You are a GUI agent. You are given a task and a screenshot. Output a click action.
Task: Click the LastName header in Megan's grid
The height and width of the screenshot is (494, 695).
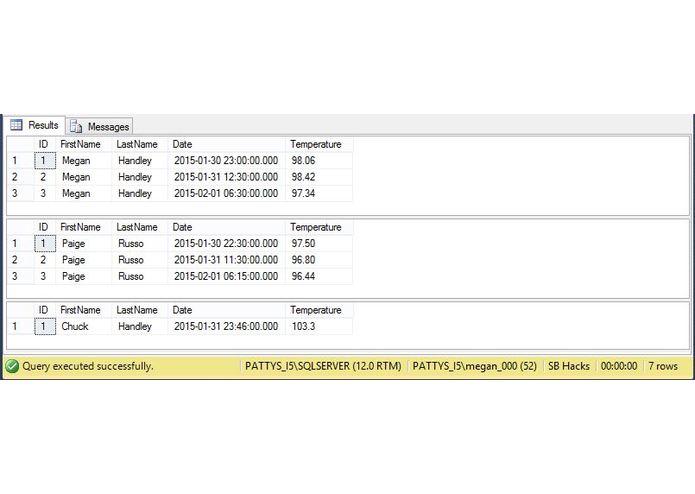tap(140, 144)
